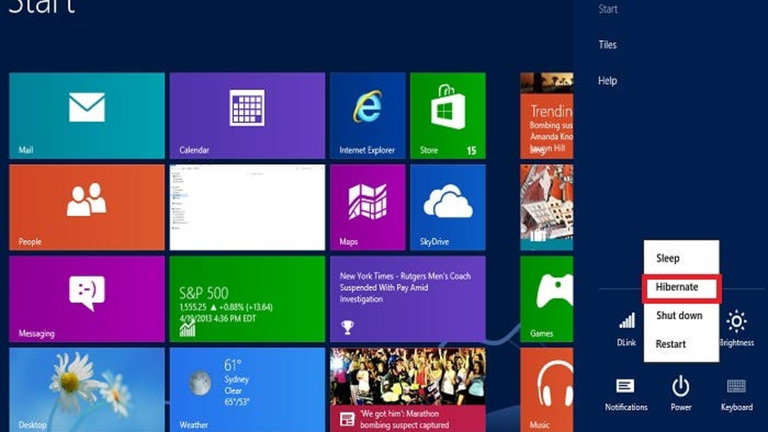
Task: Launch the Internet Explorer tile
Action: tap(368, 116)
